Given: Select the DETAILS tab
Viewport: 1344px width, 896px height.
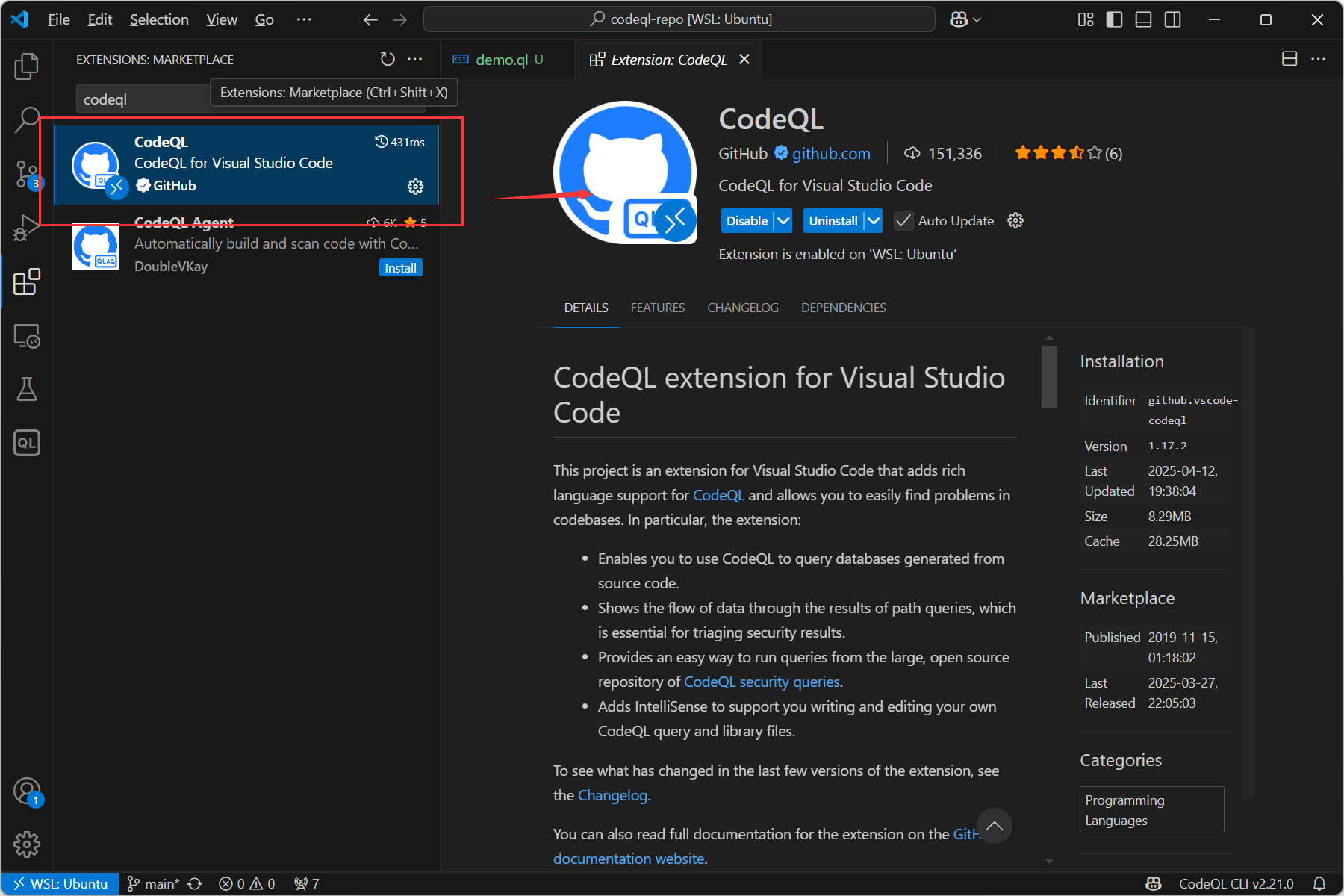Looking at the screenshot, I should (x=586, y=308).
